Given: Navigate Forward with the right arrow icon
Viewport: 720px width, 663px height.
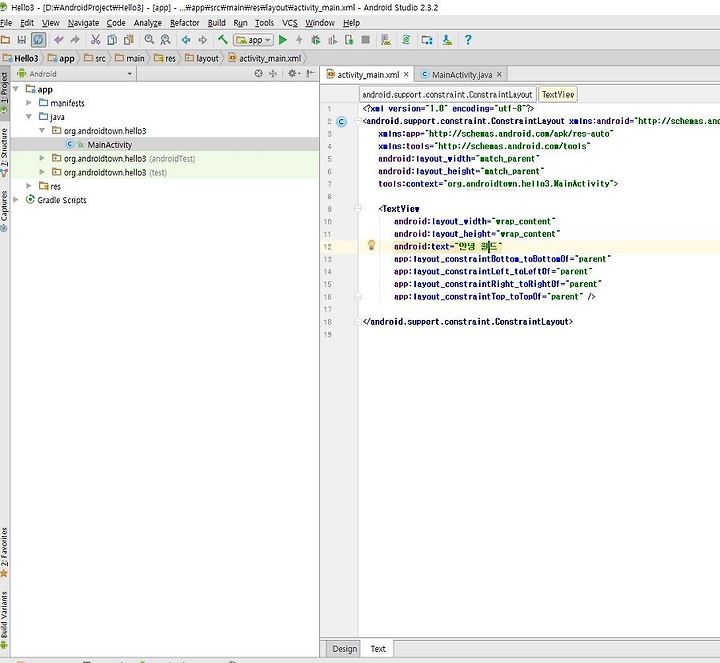Looking at the screenshot, I should (202, 40).
